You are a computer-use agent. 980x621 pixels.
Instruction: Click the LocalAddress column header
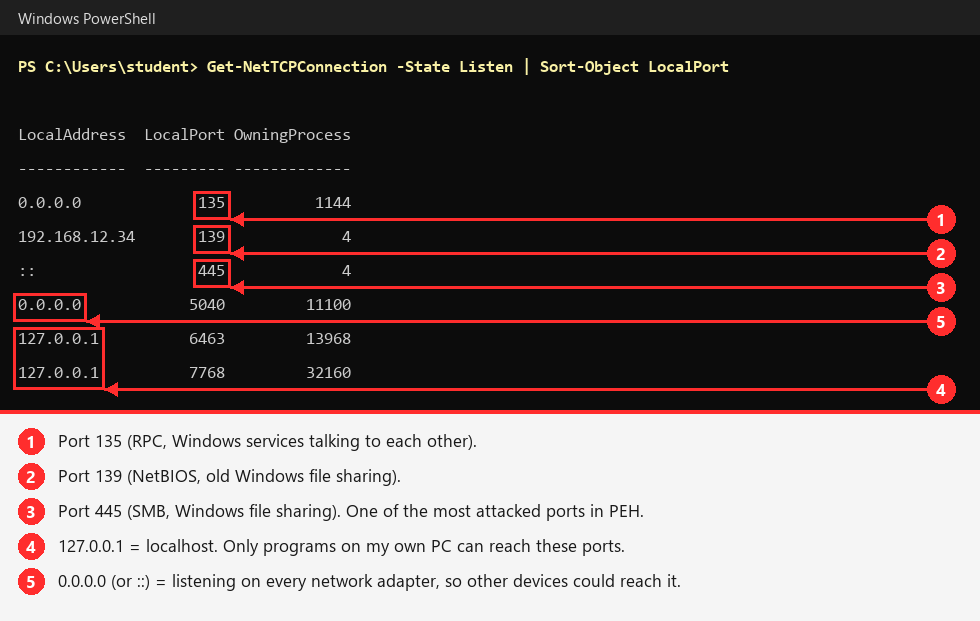click(72, 135)
